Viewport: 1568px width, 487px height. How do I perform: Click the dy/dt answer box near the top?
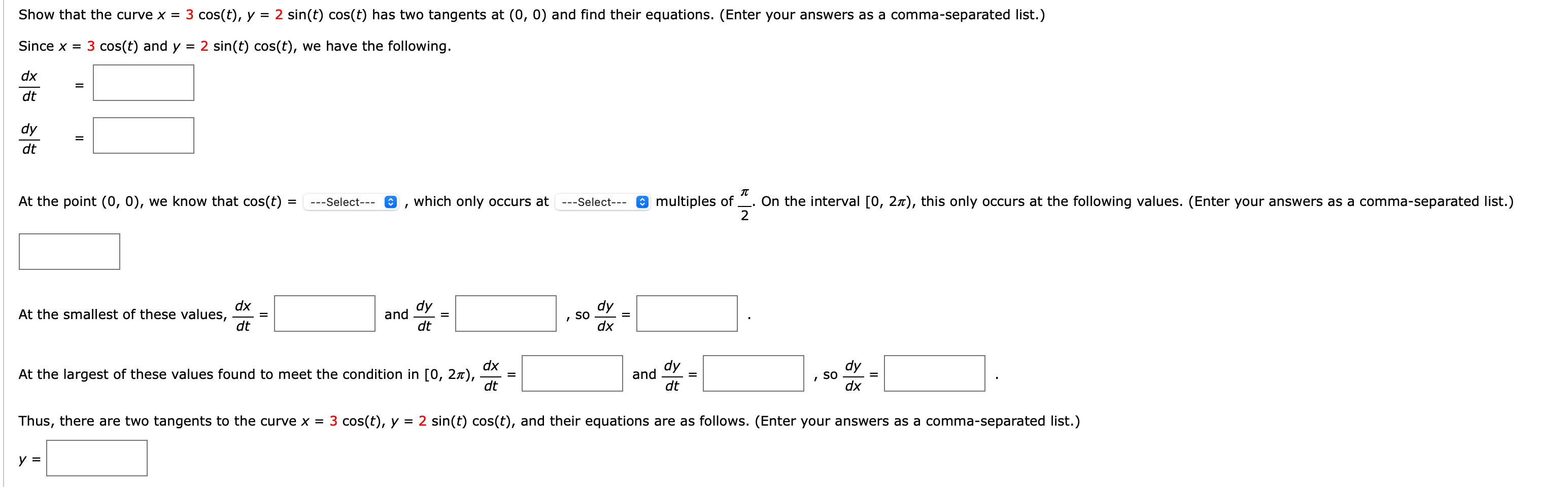(143, 135)
